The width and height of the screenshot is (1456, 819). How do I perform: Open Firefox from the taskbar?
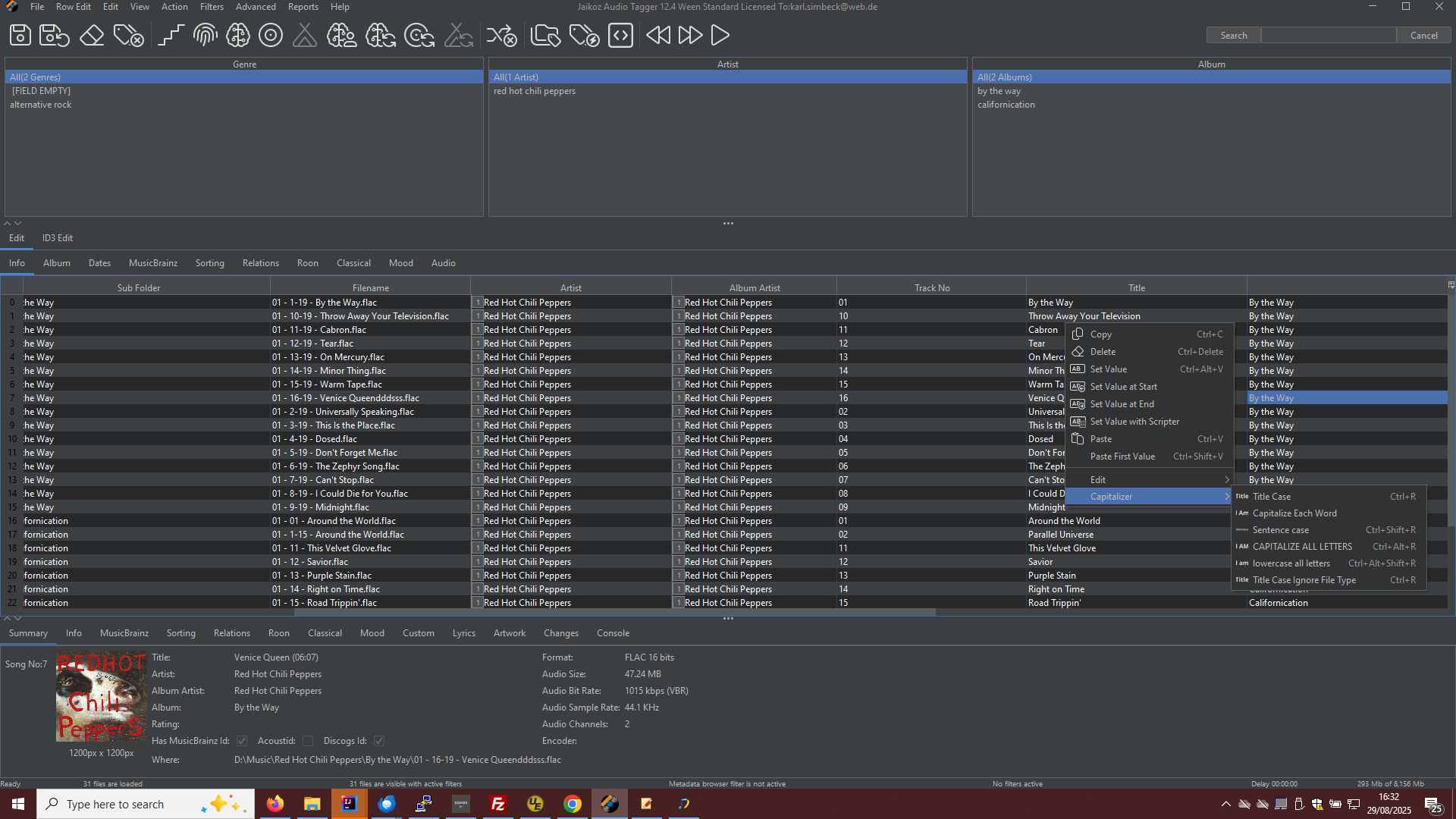(x=275, y=804)
